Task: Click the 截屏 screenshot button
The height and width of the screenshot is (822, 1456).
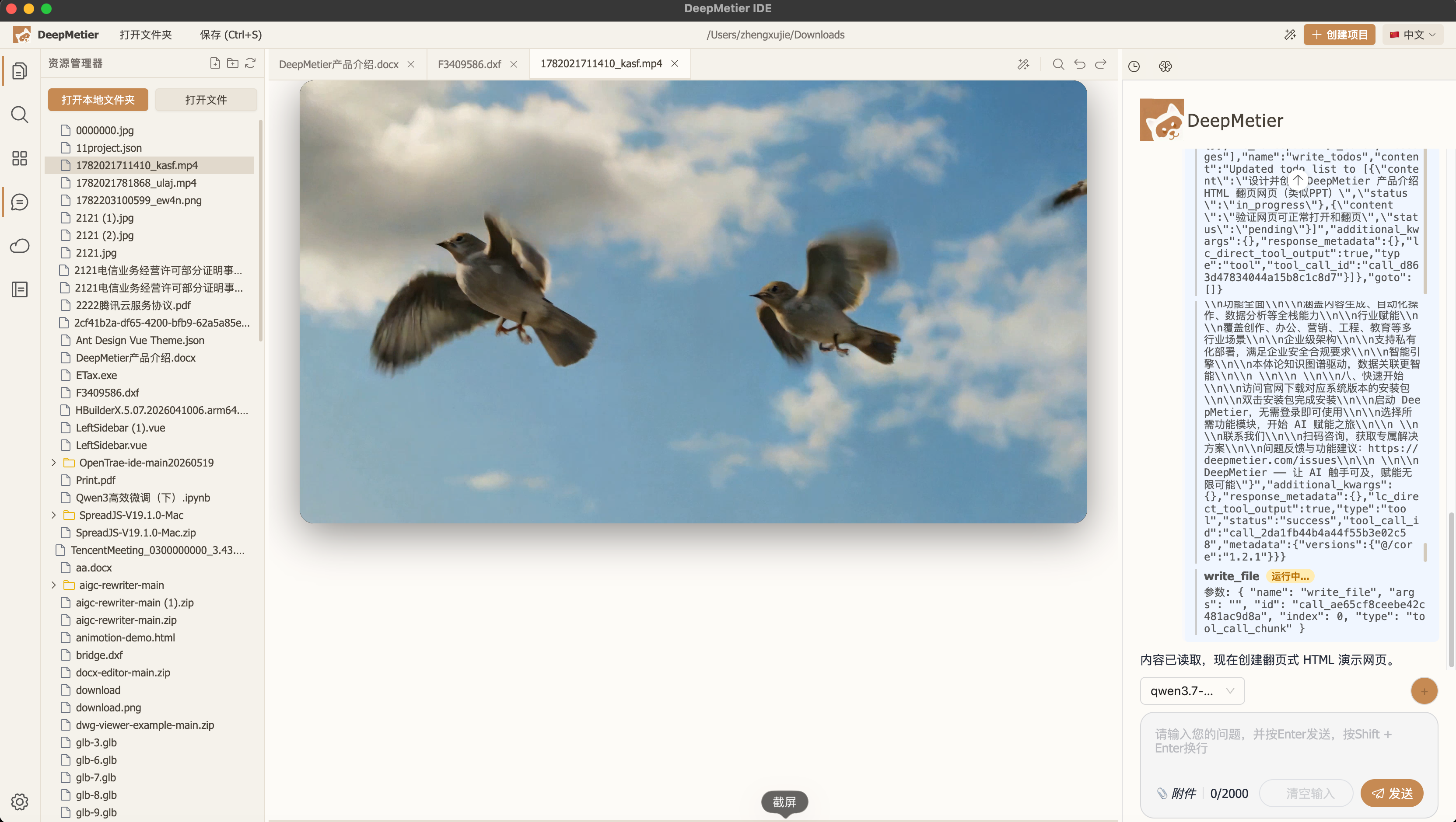Action: [784, 802]
